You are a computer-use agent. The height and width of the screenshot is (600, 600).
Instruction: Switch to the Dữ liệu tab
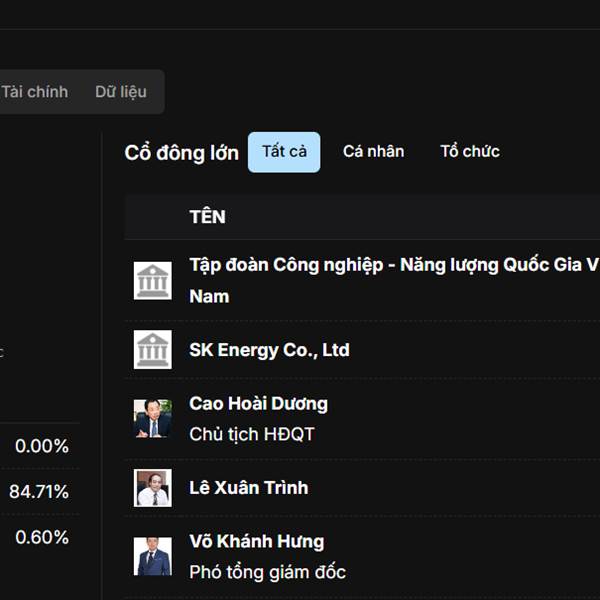coord(121,92)
